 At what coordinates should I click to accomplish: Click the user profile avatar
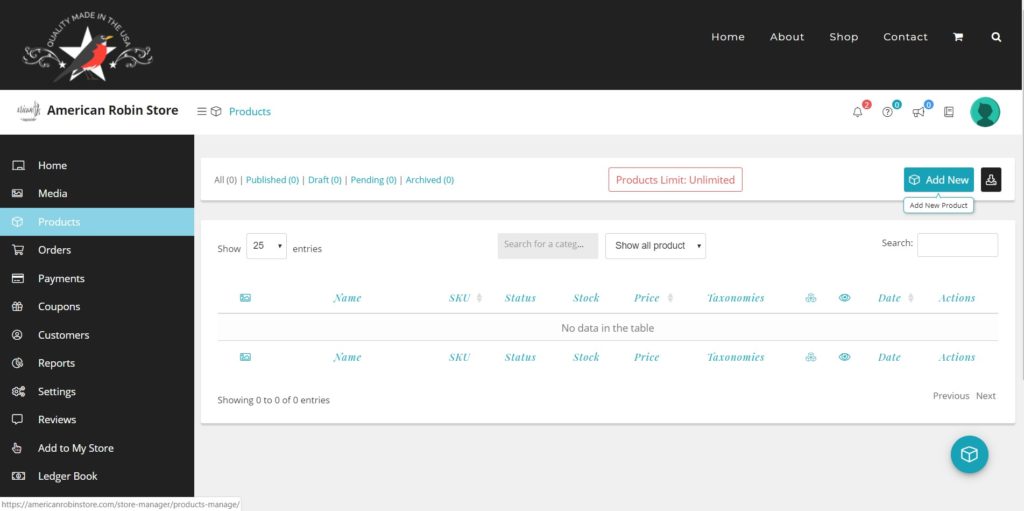tap(985, 112)
